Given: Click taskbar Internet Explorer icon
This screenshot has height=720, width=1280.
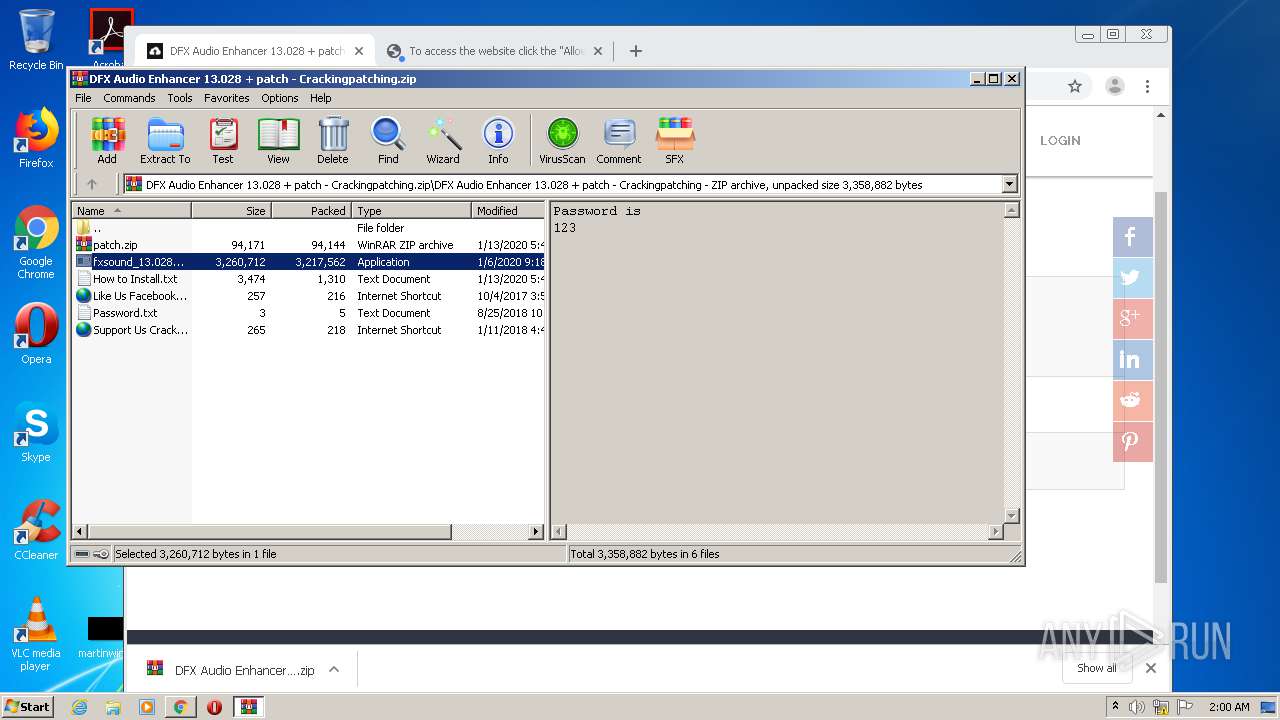Looking at the screenshot, I should coord(80,707).
